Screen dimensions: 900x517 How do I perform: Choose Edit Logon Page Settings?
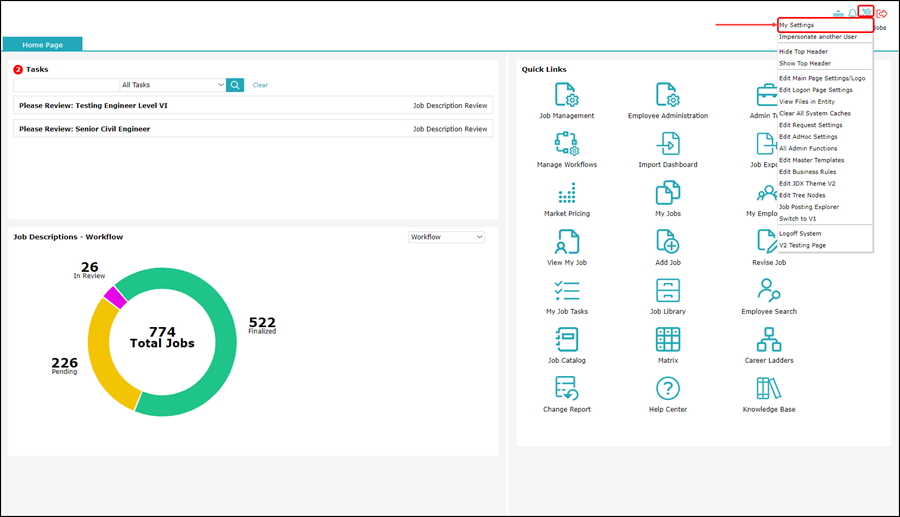816,90
